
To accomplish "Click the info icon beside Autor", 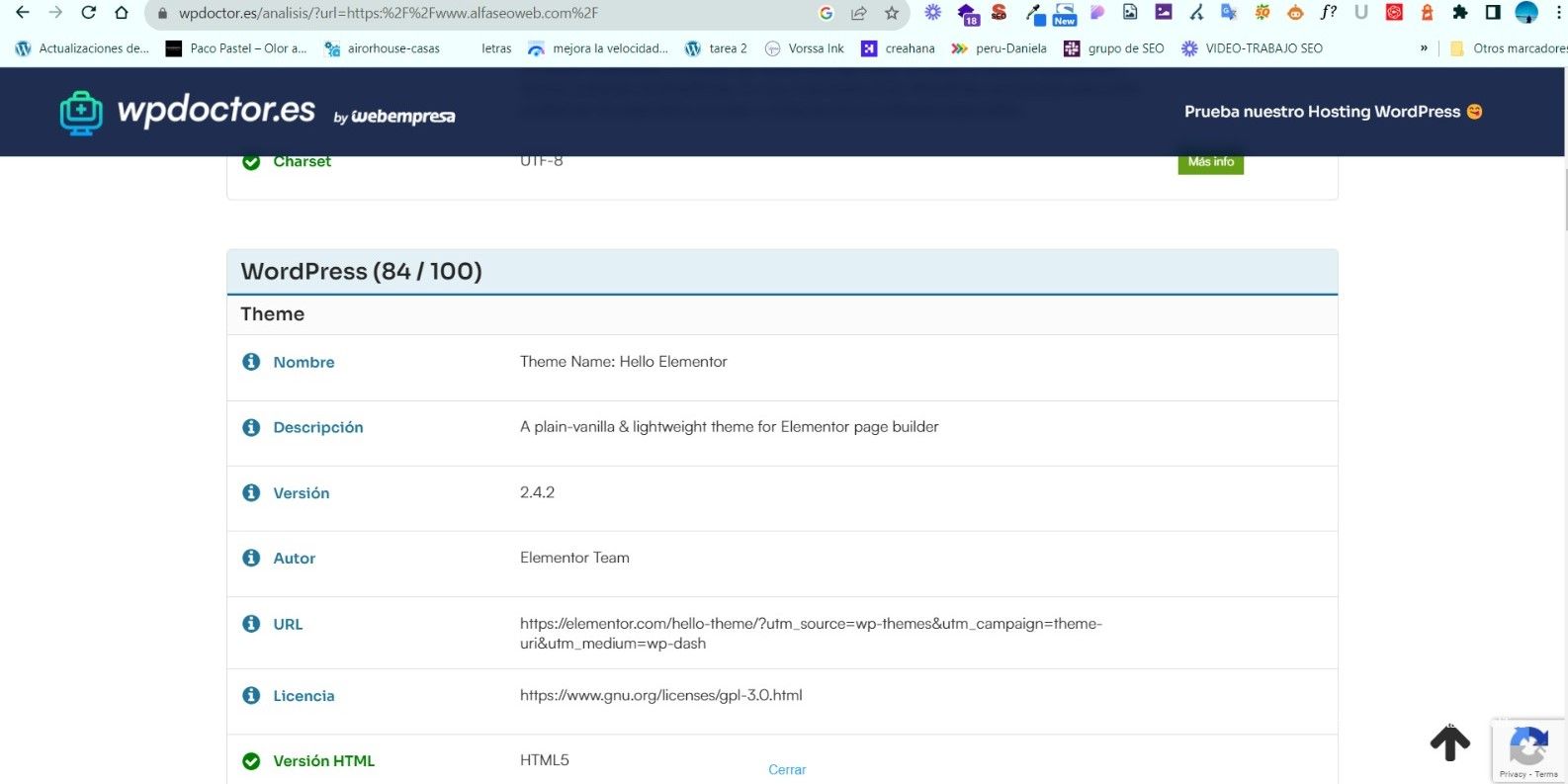I will click(251, 558).
